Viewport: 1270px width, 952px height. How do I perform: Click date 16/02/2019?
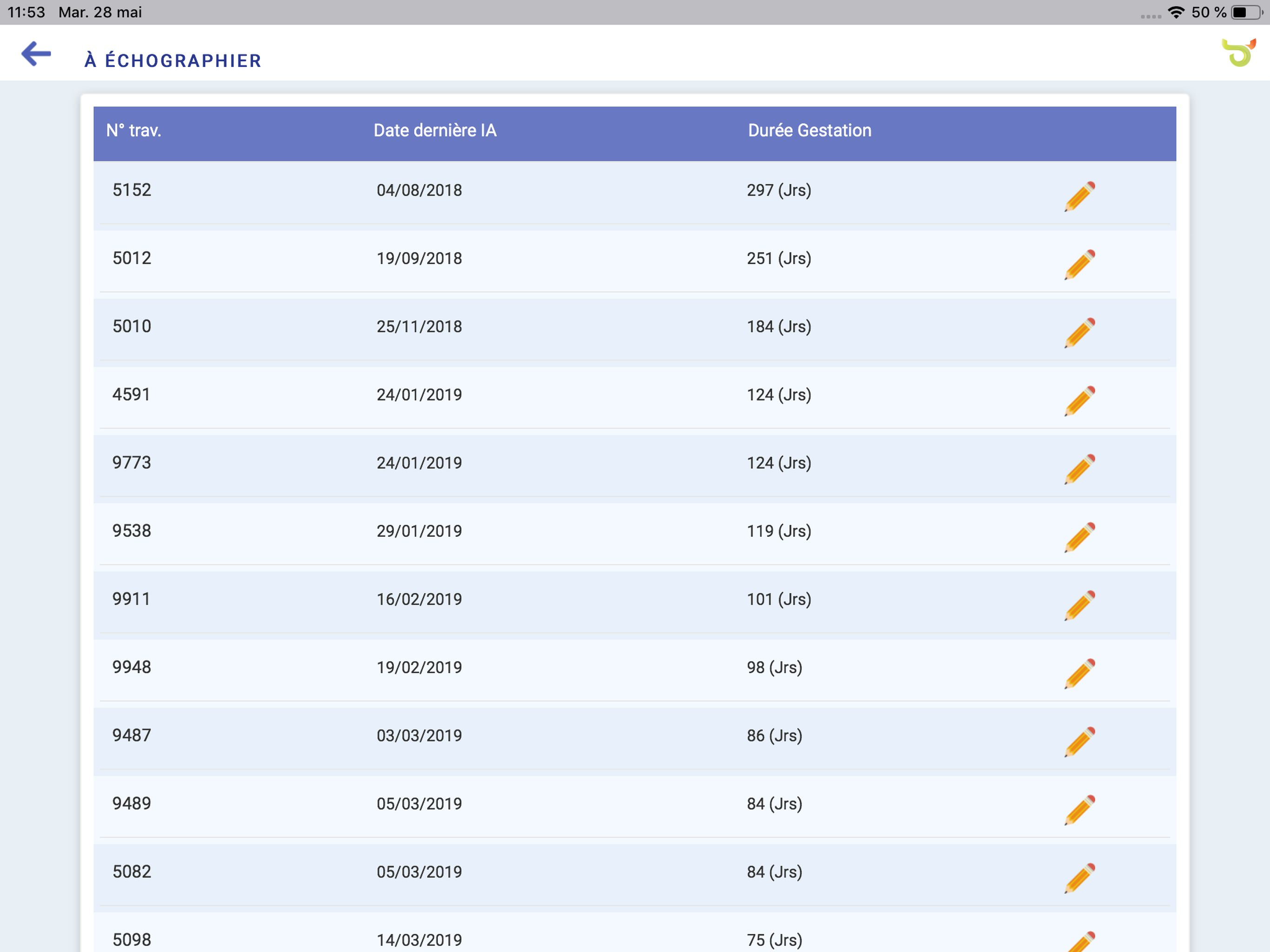pos(419,600)
